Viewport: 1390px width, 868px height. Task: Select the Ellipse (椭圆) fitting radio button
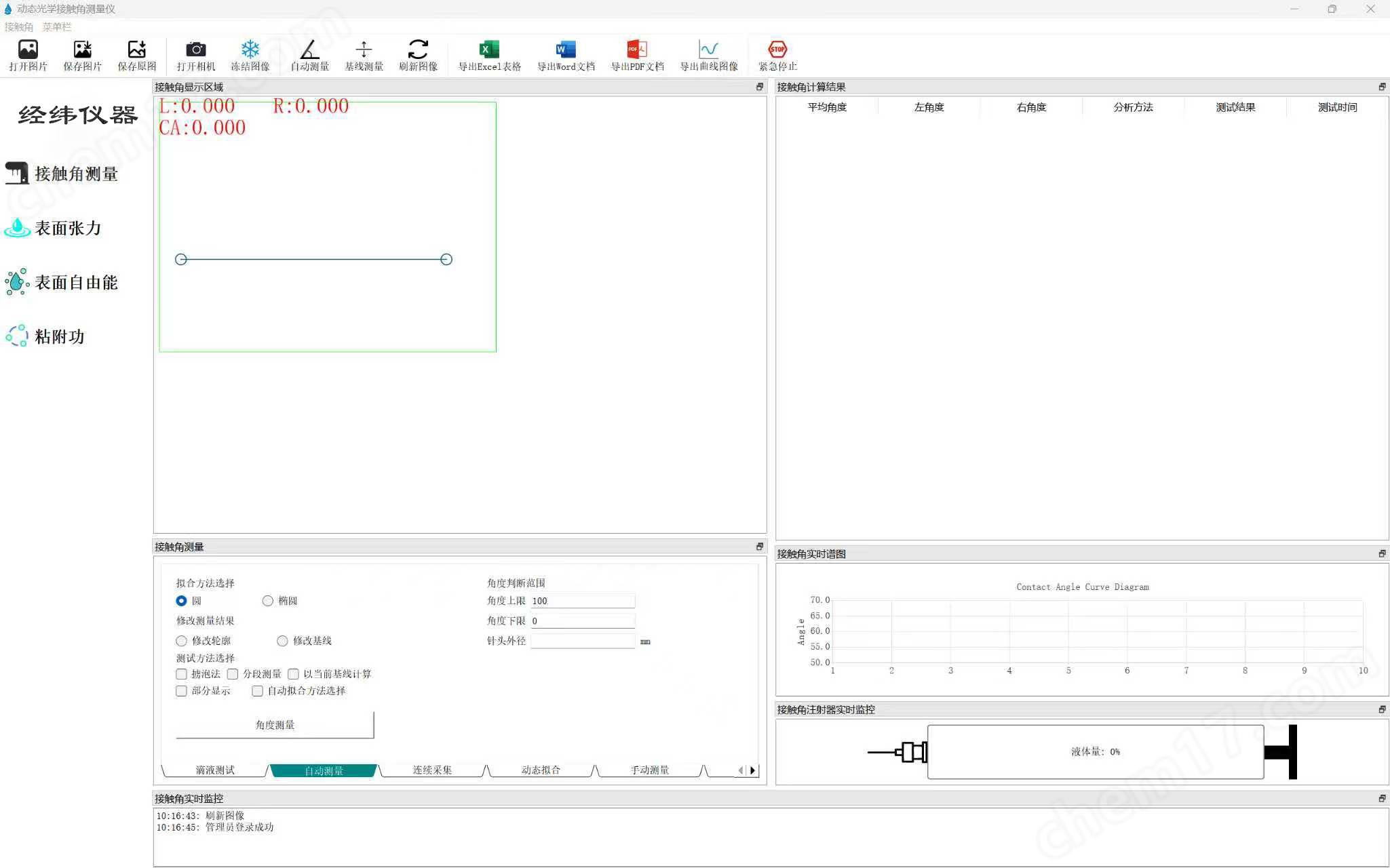pos(268,601)
